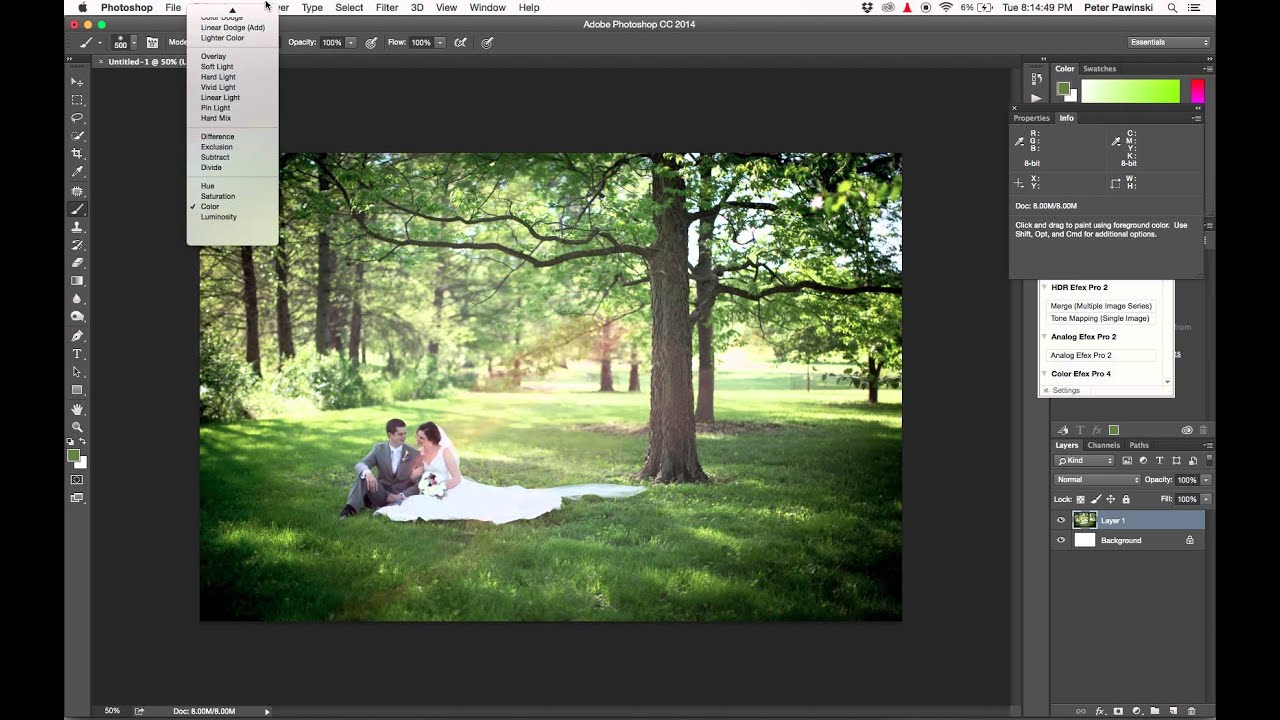
Task: Select the Dodge tool
Action: click(x=77, y=317)
